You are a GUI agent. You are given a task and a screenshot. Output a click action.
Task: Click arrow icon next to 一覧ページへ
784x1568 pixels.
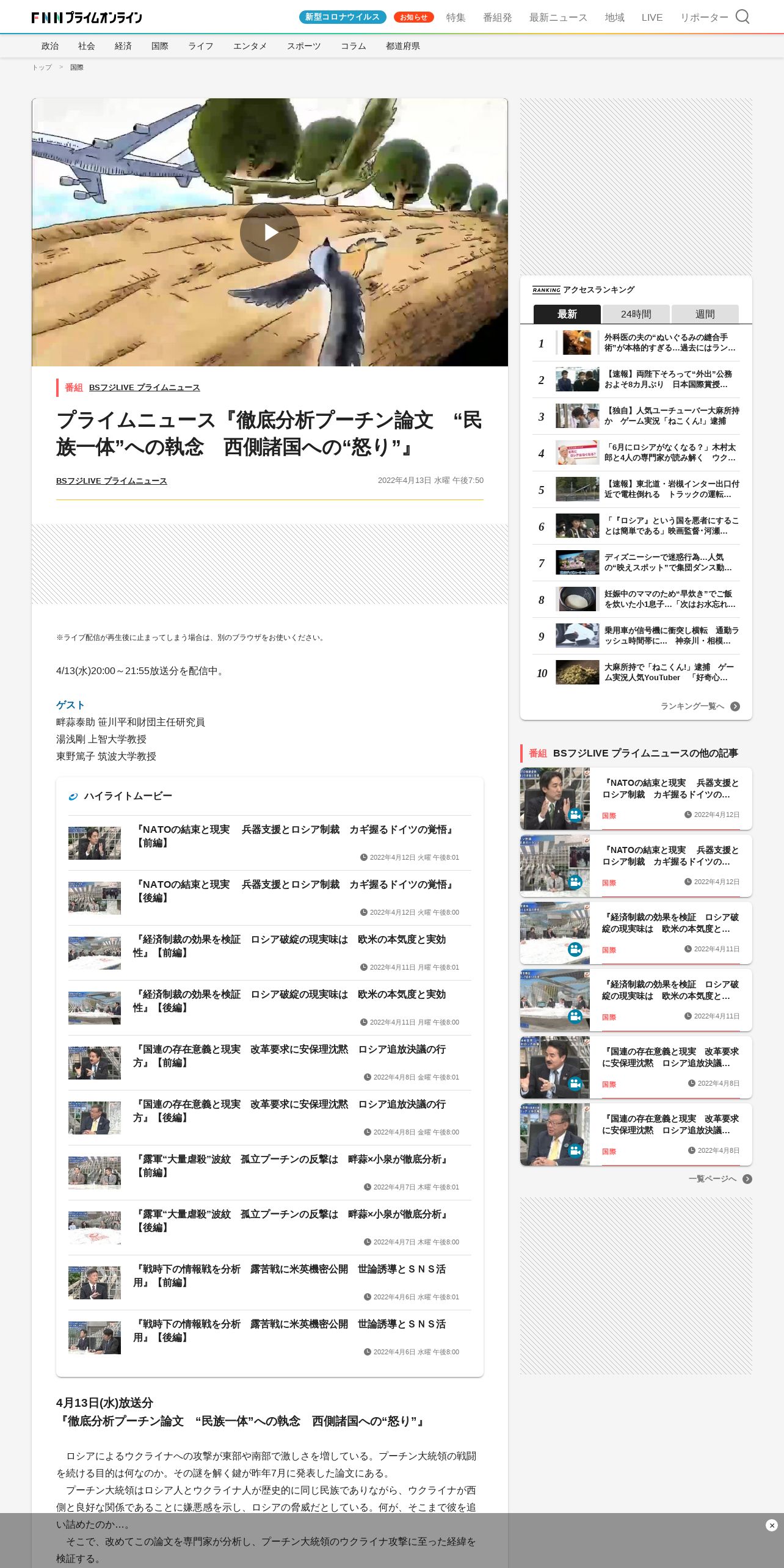pos(747,1179)
